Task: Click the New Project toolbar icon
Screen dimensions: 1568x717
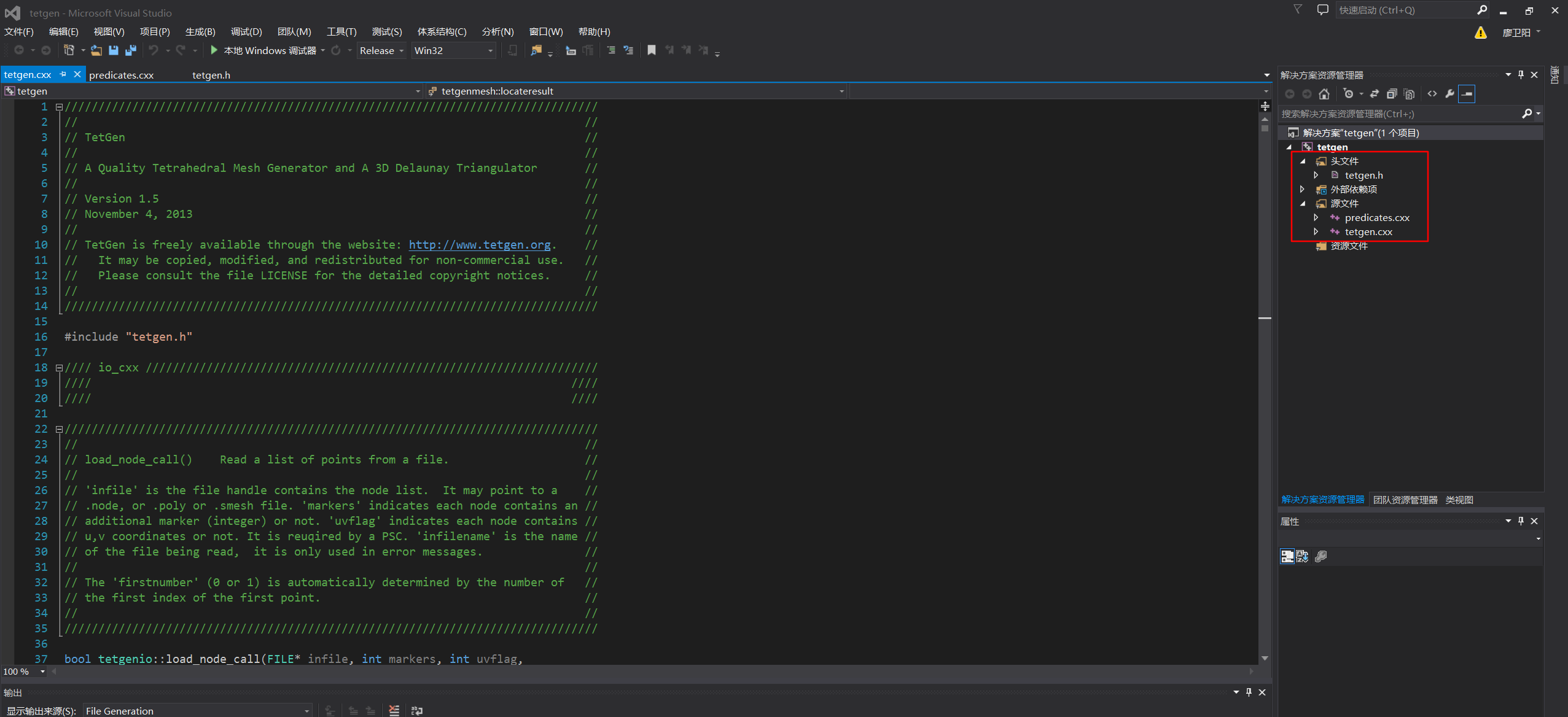Action: pos(69,50)
